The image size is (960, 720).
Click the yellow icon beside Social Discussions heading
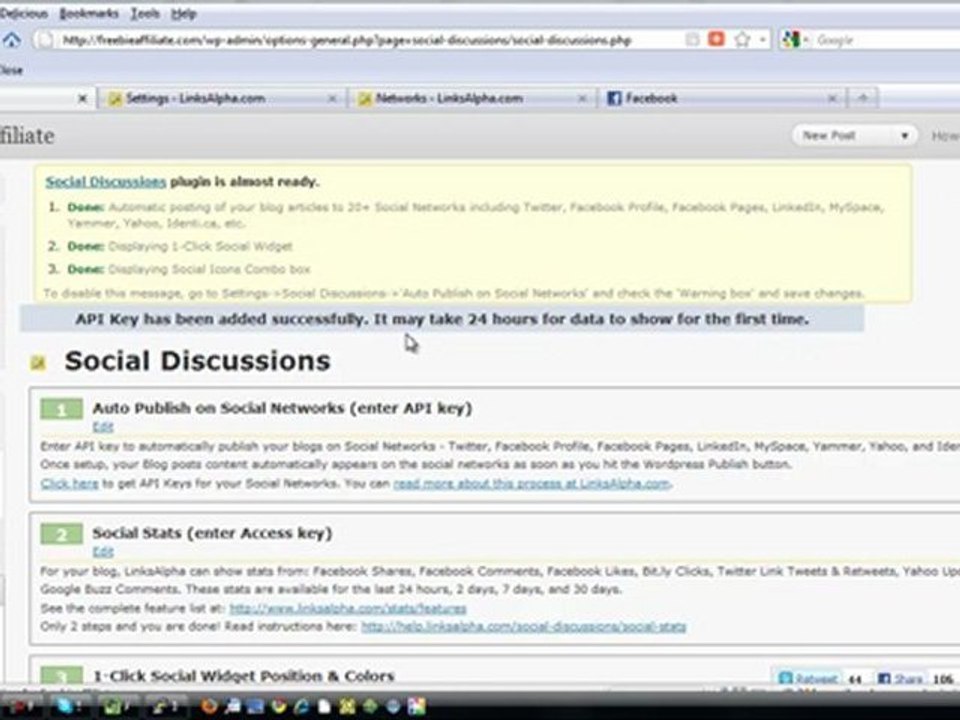[x=38, y=363]
